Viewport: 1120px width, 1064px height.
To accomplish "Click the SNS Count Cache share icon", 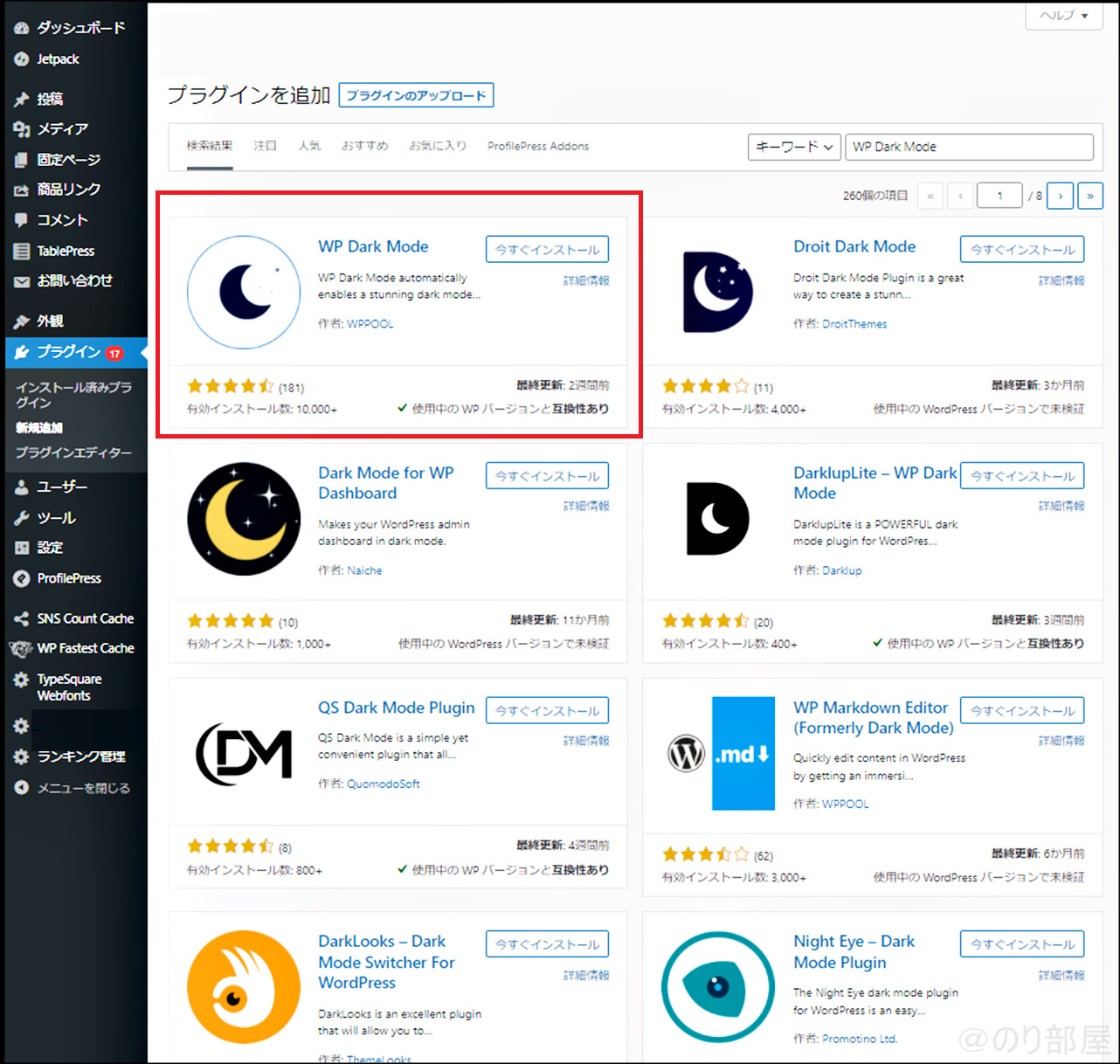I will tap(22, 618).
